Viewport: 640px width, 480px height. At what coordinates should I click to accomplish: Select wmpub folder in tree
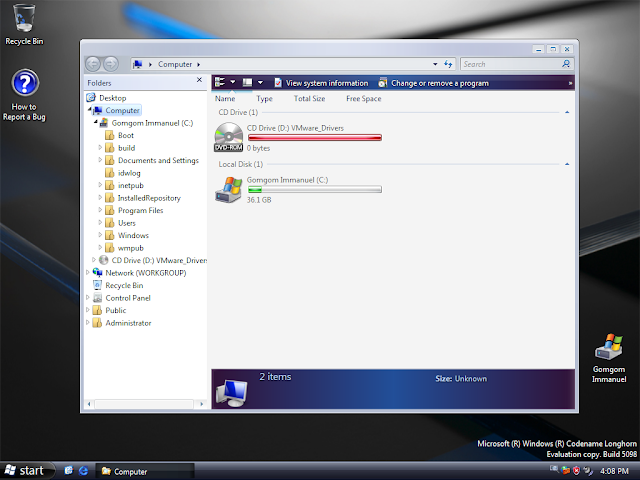click(131, 248)
